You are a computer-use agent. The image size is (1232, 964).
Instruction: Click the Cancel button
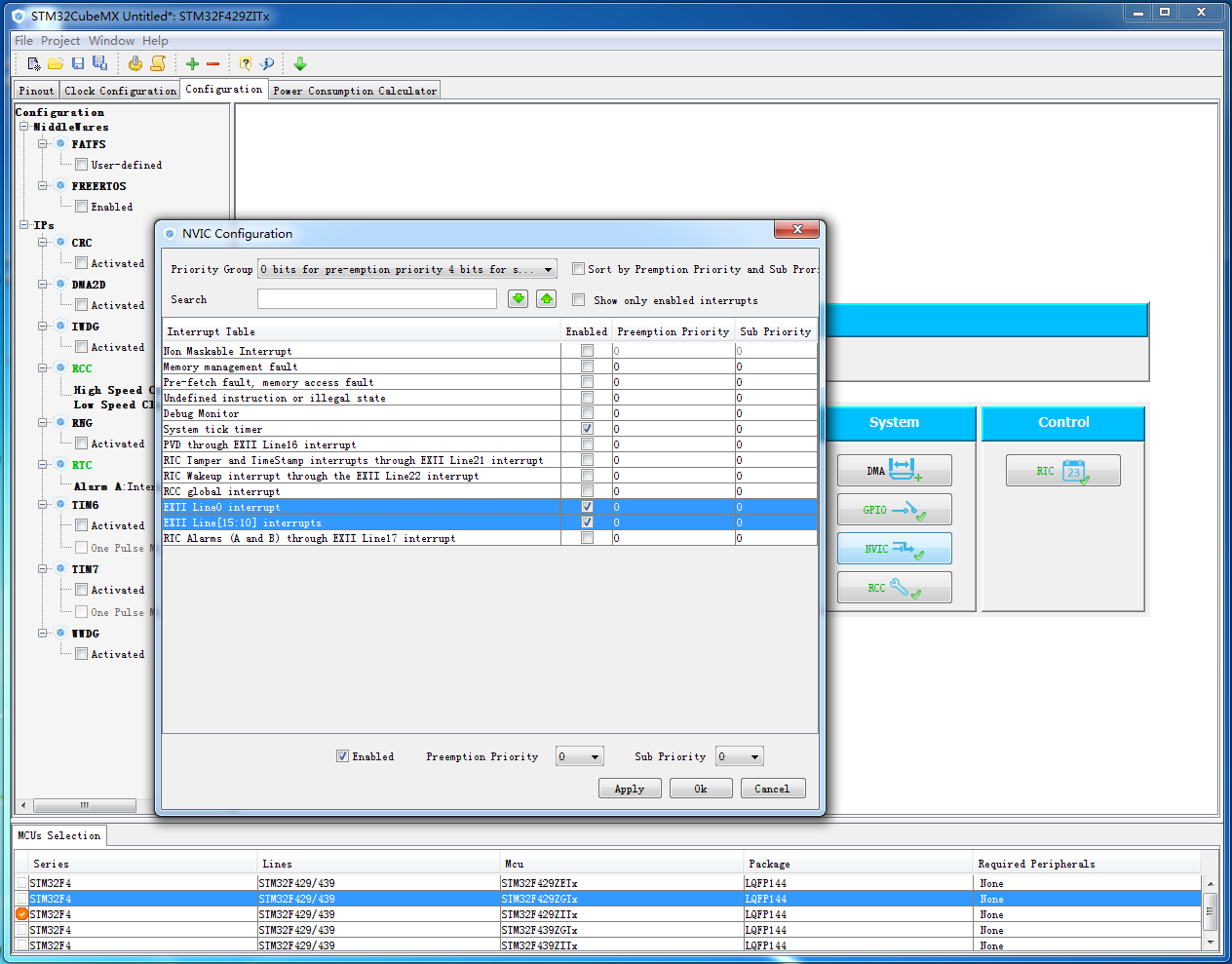772,789
